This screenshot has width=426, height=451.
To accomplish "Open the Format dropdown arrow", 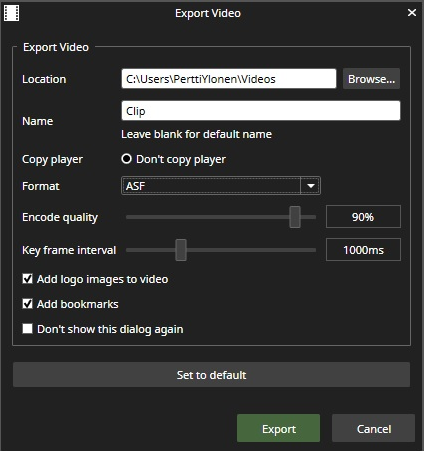I will coord(310,186).
